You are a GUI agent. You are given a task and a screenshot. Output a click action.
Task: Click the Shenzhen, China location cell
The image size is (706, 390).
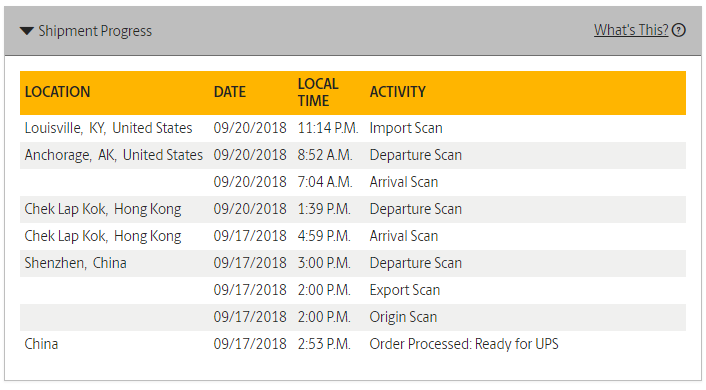coord(76,263)
